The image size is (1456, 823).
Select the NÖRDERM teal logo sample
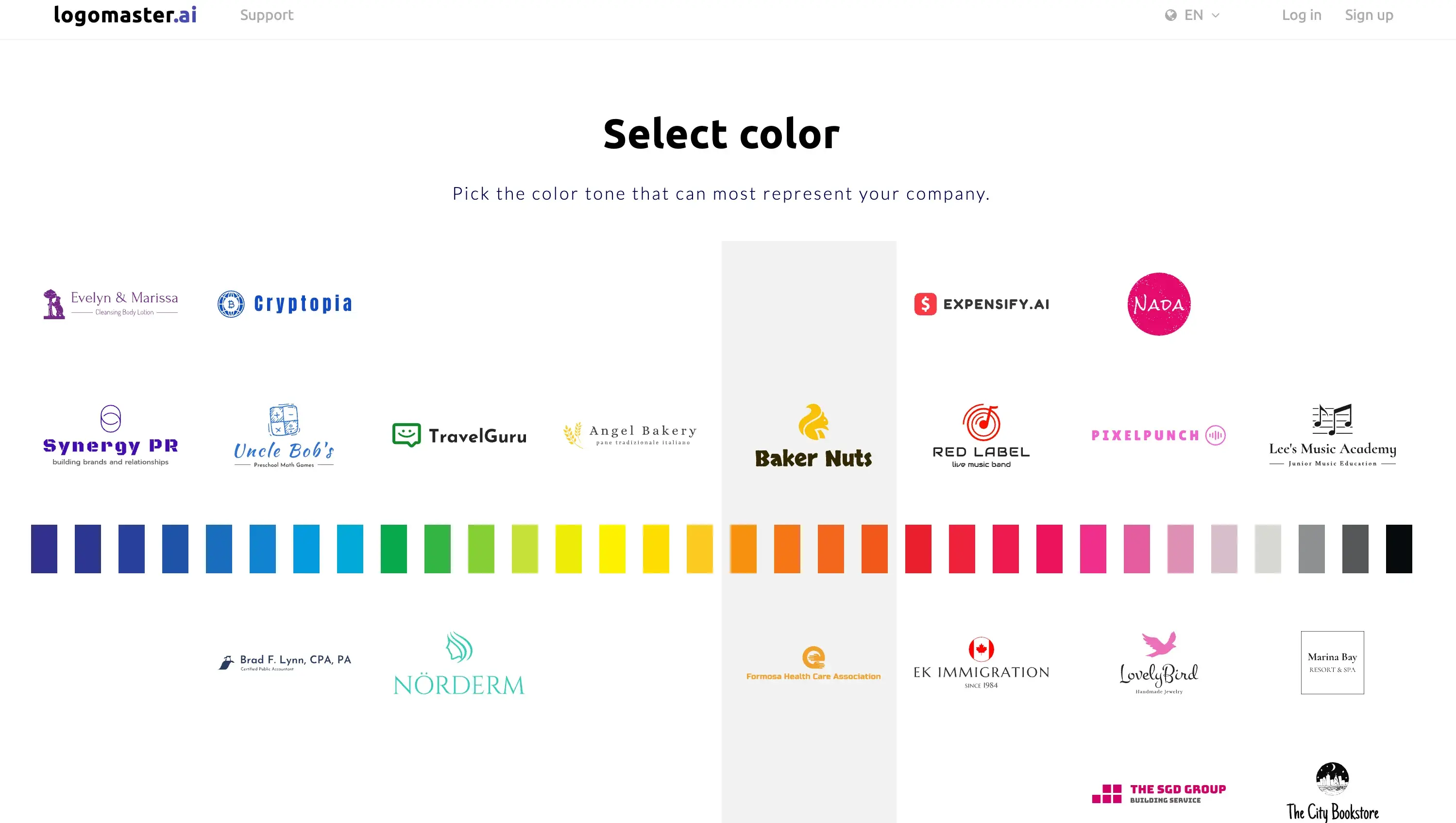(459, 664)
